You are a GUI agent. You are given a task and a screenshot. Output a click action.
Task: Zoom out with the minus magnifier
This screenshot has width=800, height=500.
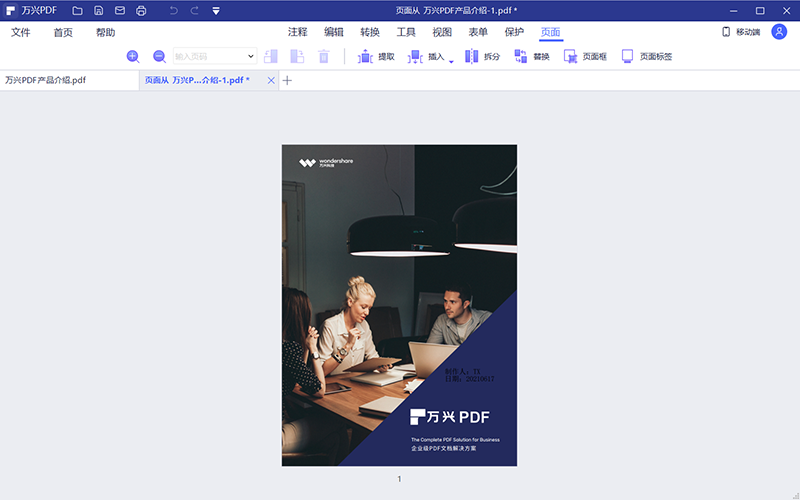159,57
